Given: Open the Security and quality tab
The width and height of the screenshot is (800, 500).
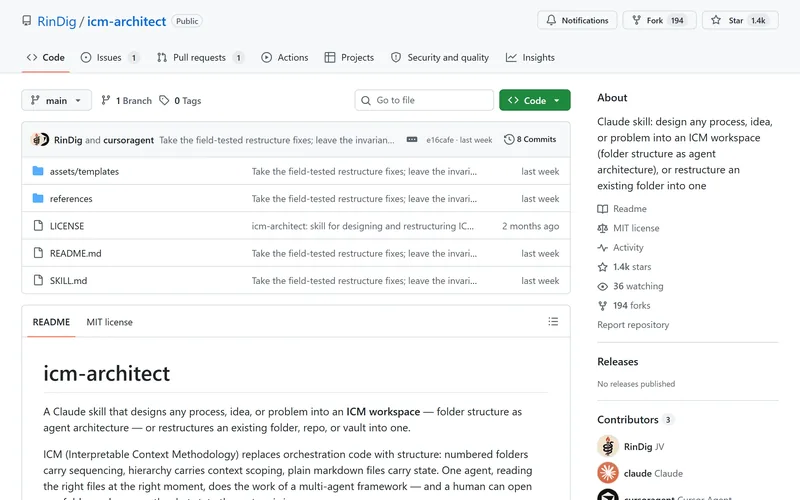Looking at the screenshot, I should click(x=440, y=58).
